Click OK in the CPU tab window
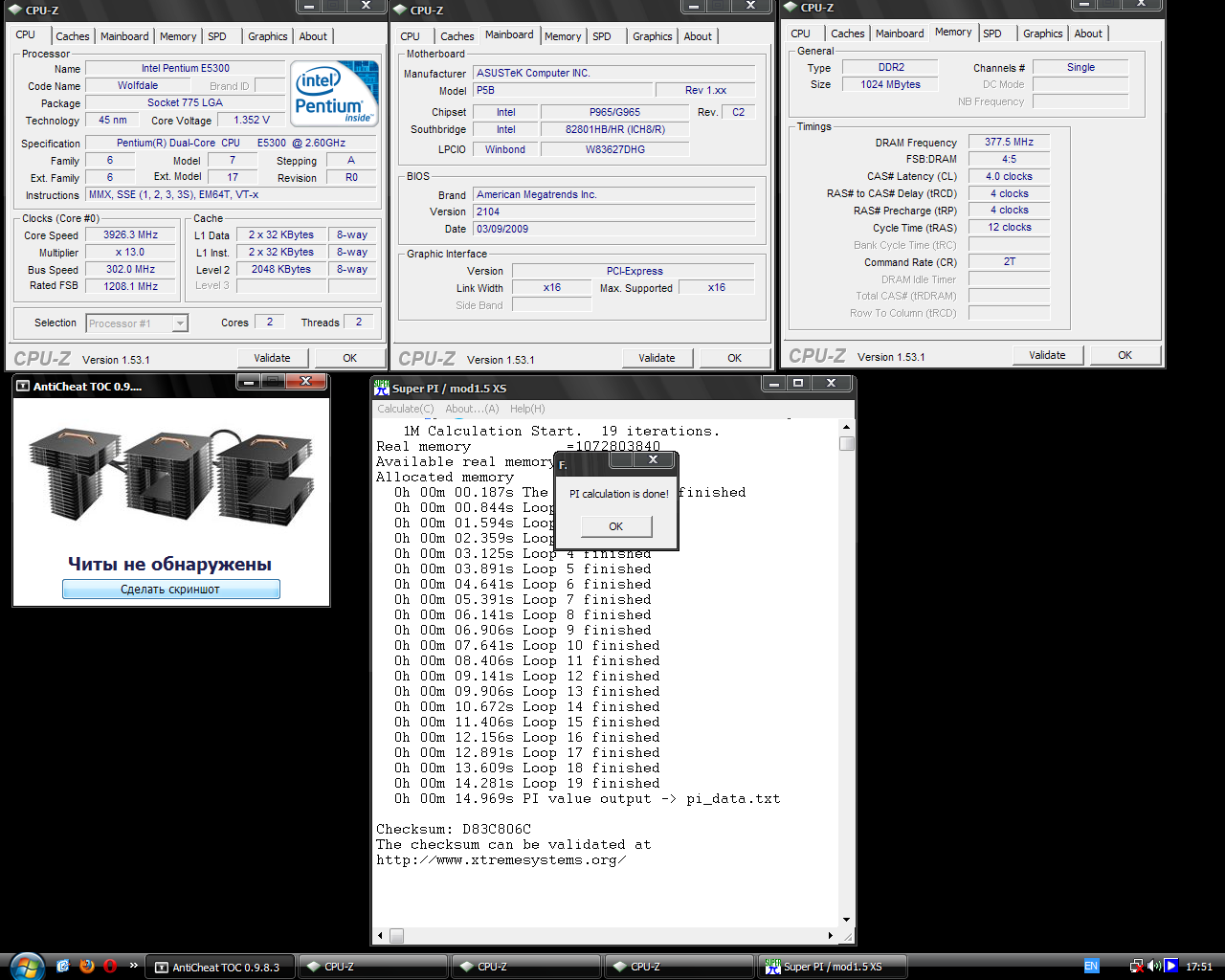The image size is (1225, 980). (350, 358)
